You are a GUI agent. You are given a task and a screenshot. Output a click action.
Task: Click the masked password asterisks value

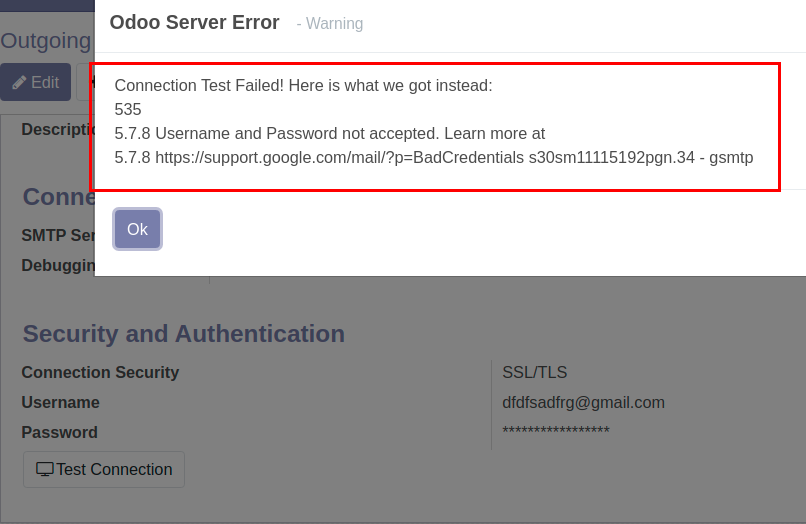(x=556, y=430)
